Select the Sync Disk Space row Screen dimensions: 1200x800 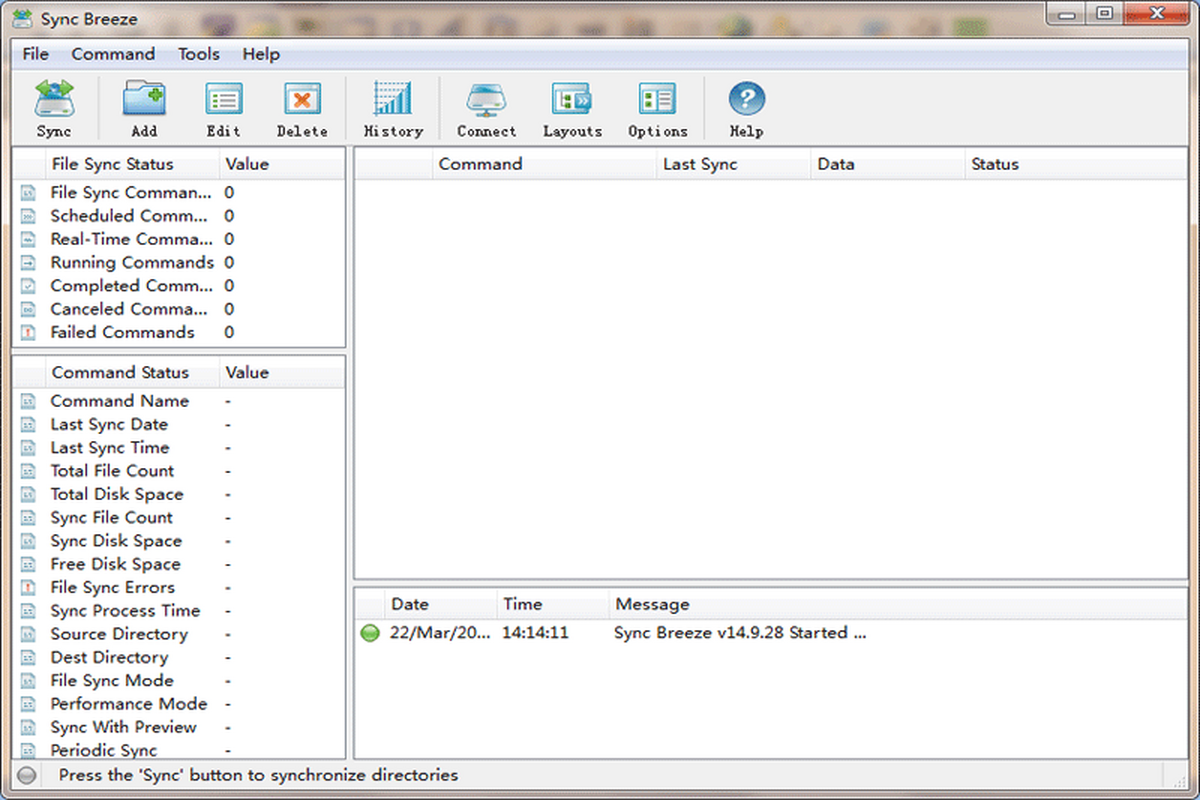coord(180,541)
